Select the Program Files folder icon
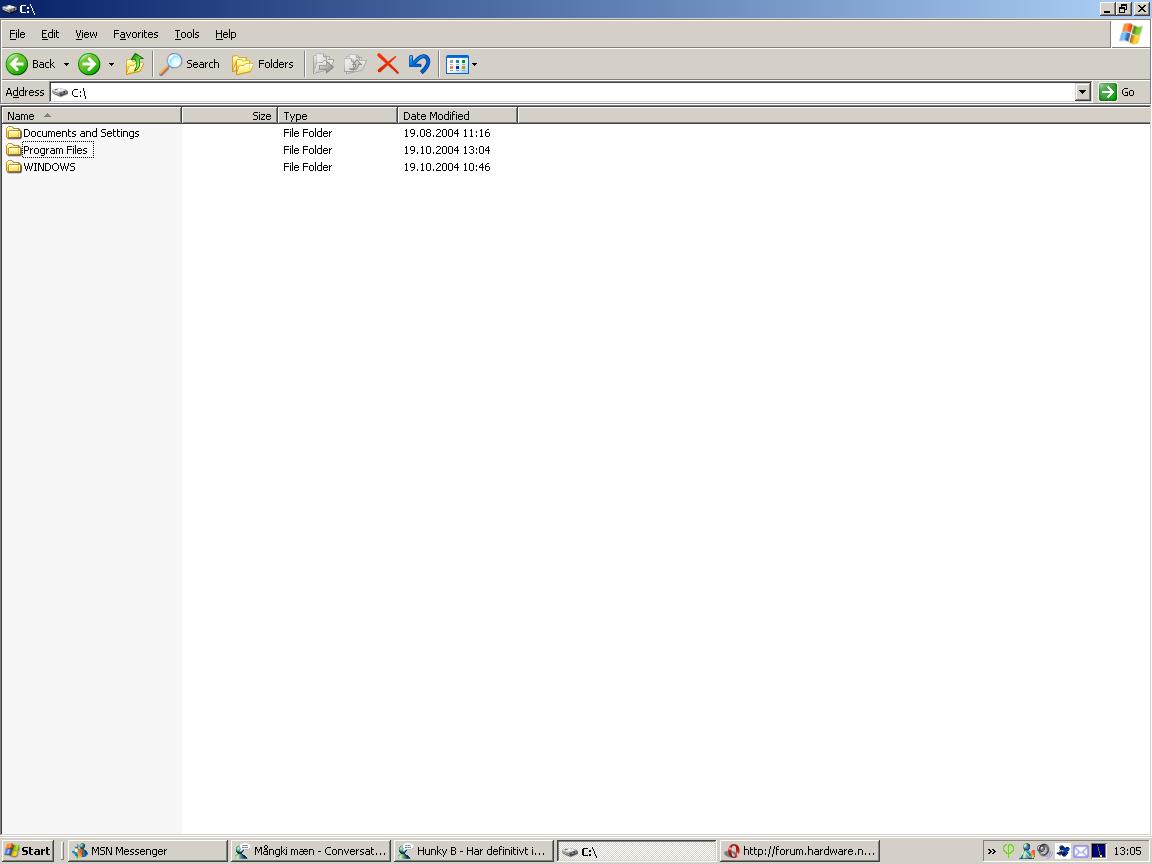Image resolution: width=1152 pixels, height=864 pixels. [13, 150]
